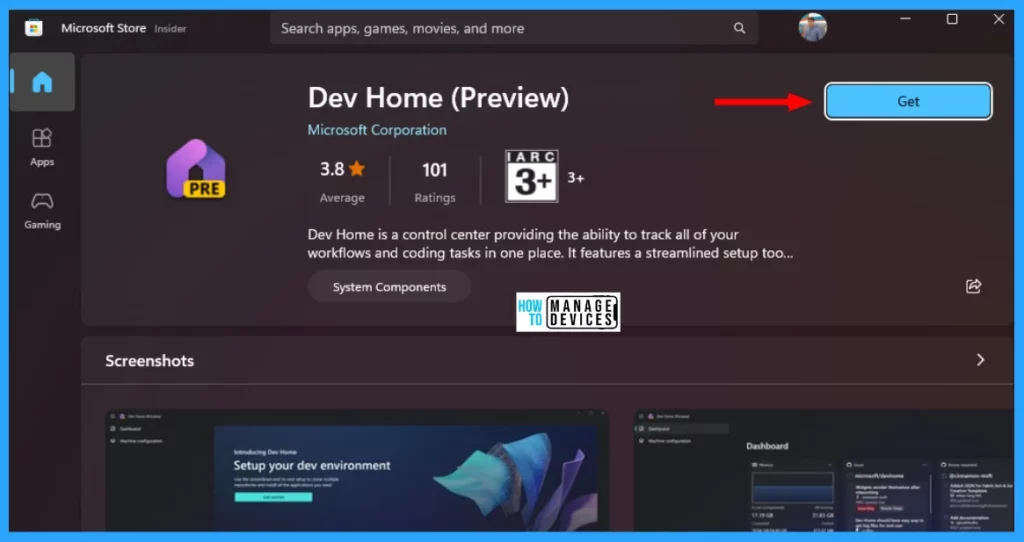Open the Gaming section in the sidebar
Screen dimensions: 1024x542
[42, 210]
